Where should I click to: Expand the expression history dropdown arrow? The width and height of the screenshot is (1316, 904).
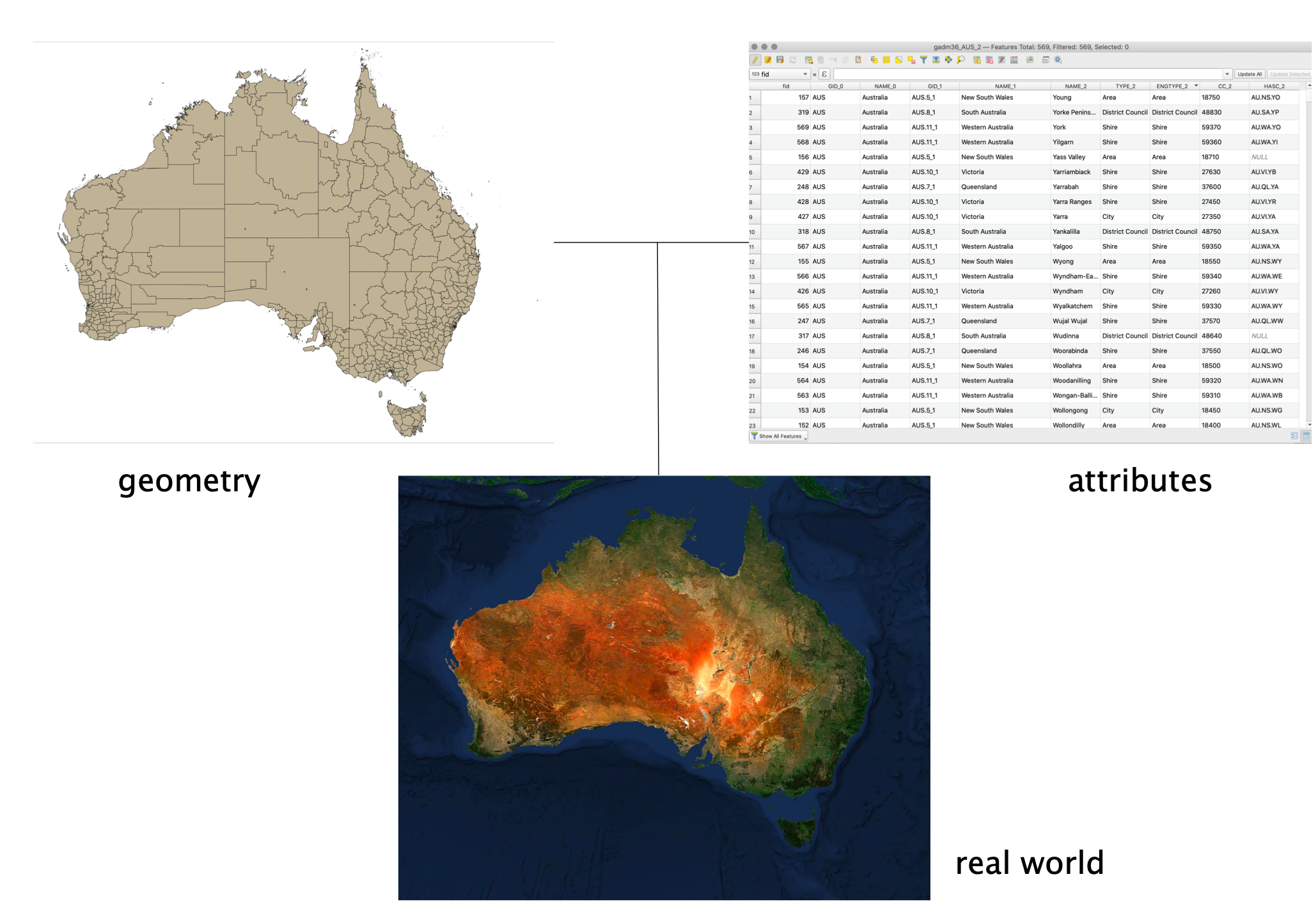pyautogui.click(x=1227, y=74)
